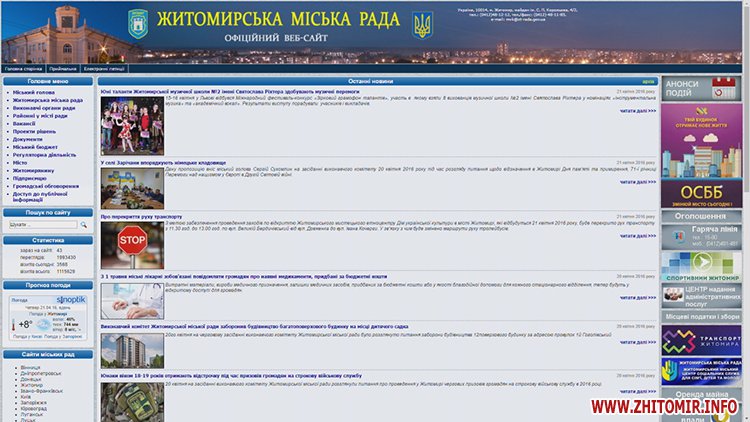The height and width of the screenshot is (422, 750).
Task: Click Вінниця in the city councils list
Action: coord(30,367)
